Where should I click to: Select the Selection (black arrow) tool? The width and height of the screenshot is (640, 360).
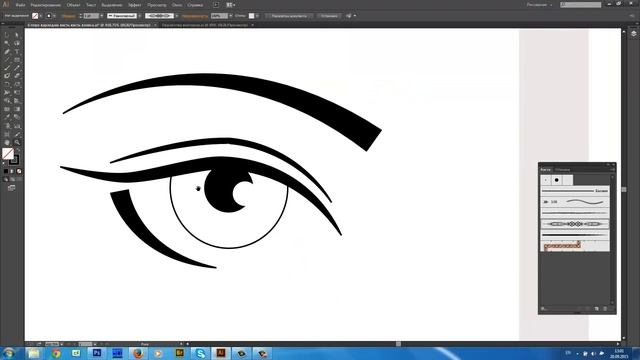coord(7,35)
